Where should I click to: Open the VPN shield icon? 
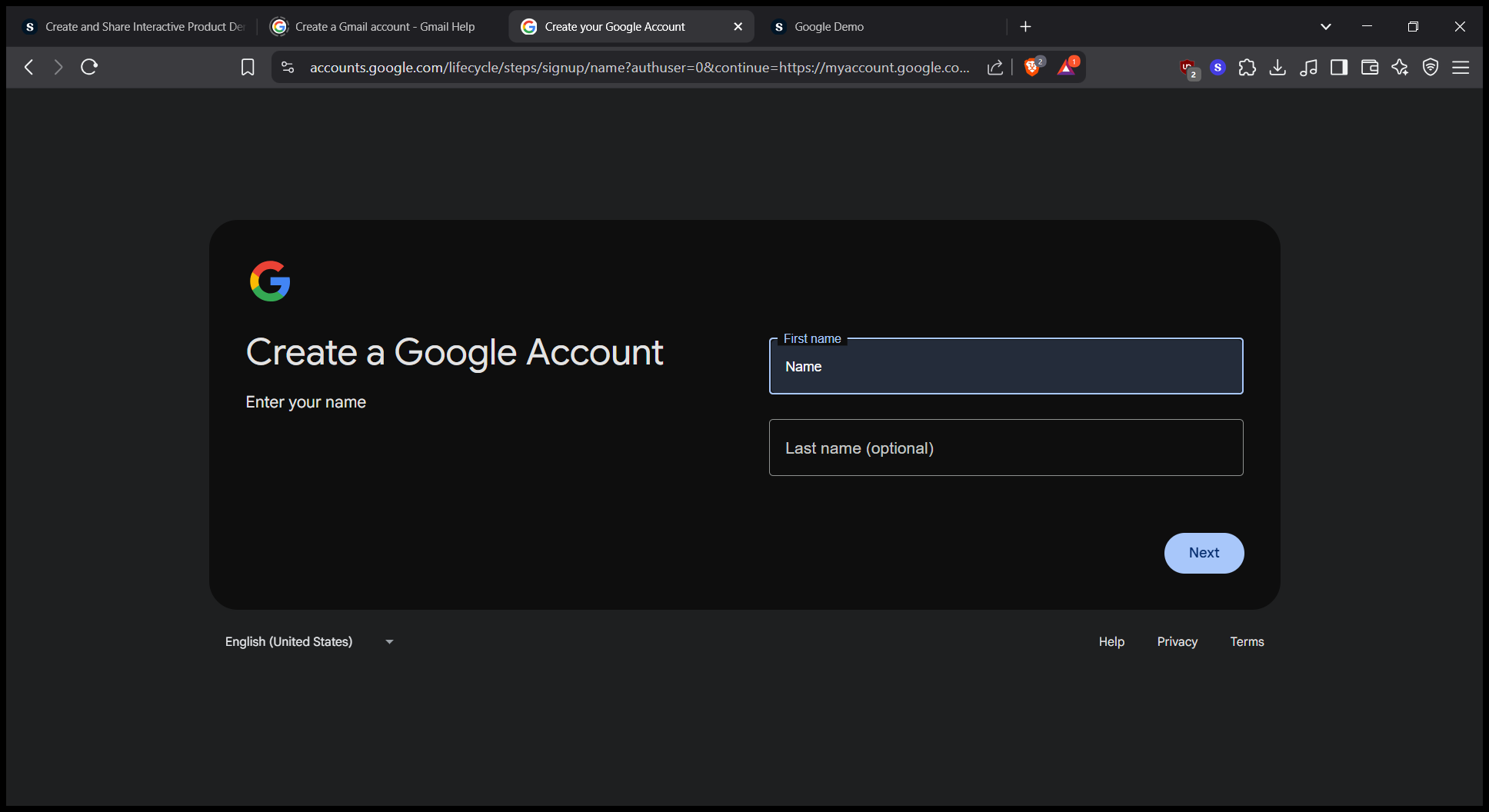[1431, 68]
